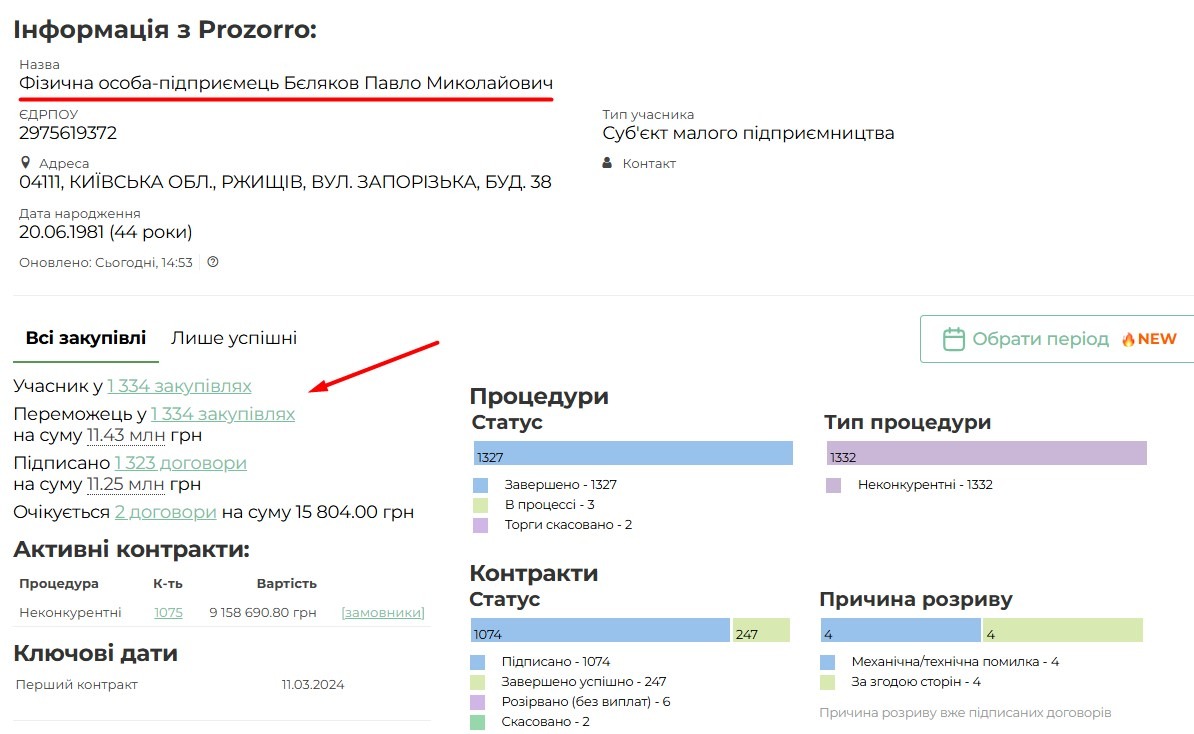Open the awaited 2 договори link
Image resolution: width=1194 pixels, height=734 pixels.
coord(165,512)
